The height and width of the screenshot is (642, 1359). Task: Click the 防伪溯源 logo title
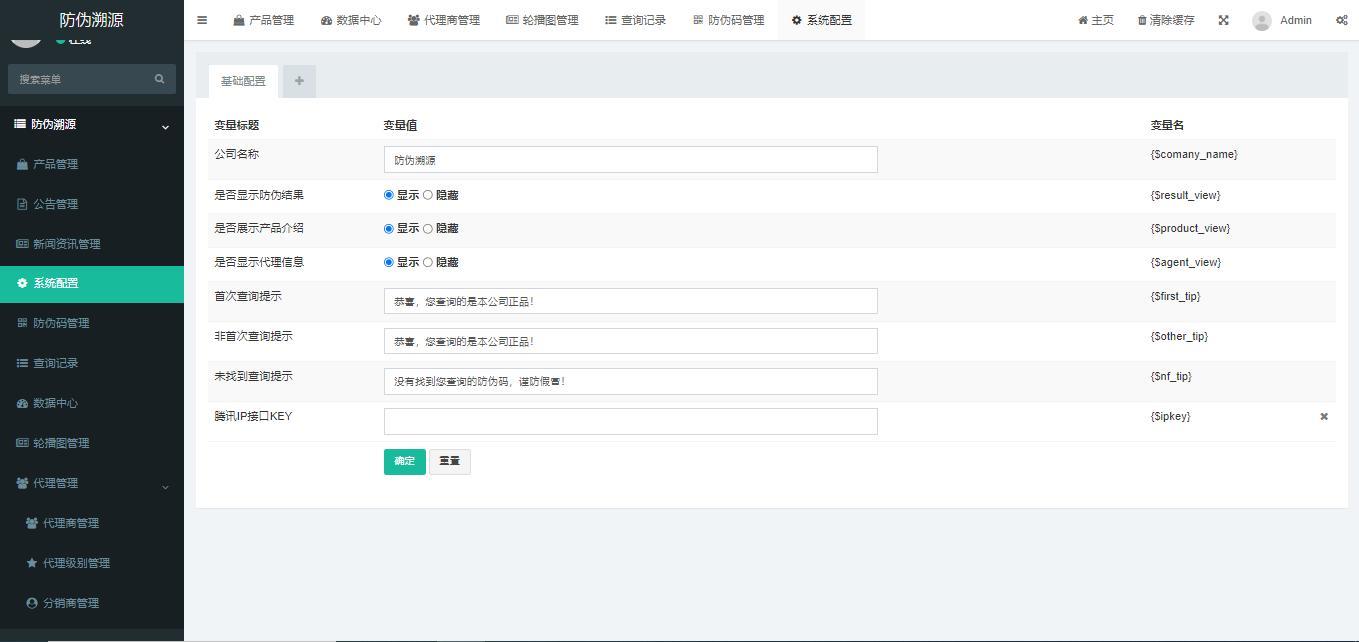click(92, 20)
